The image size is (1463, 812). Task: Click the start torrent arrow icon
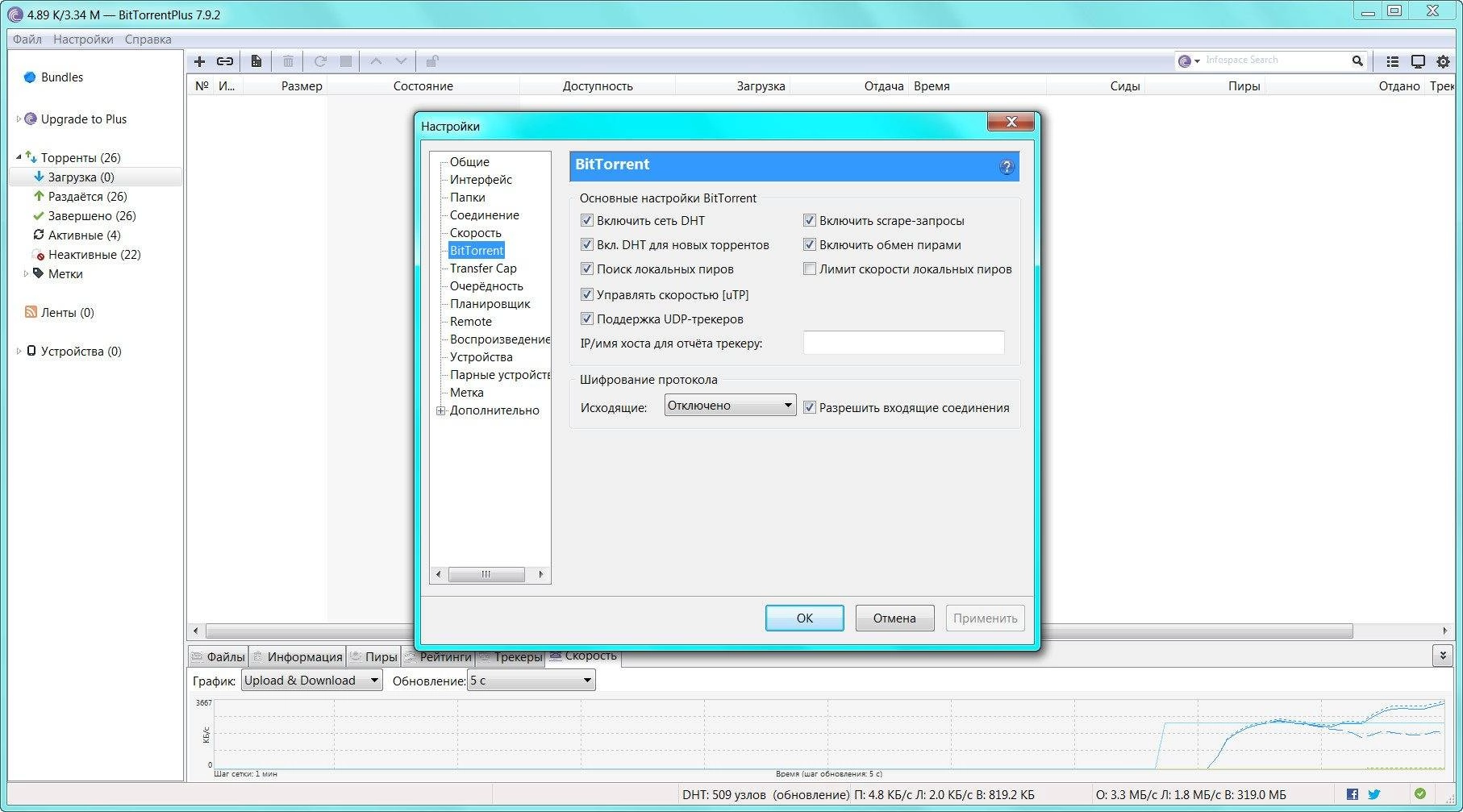(320, 61)
